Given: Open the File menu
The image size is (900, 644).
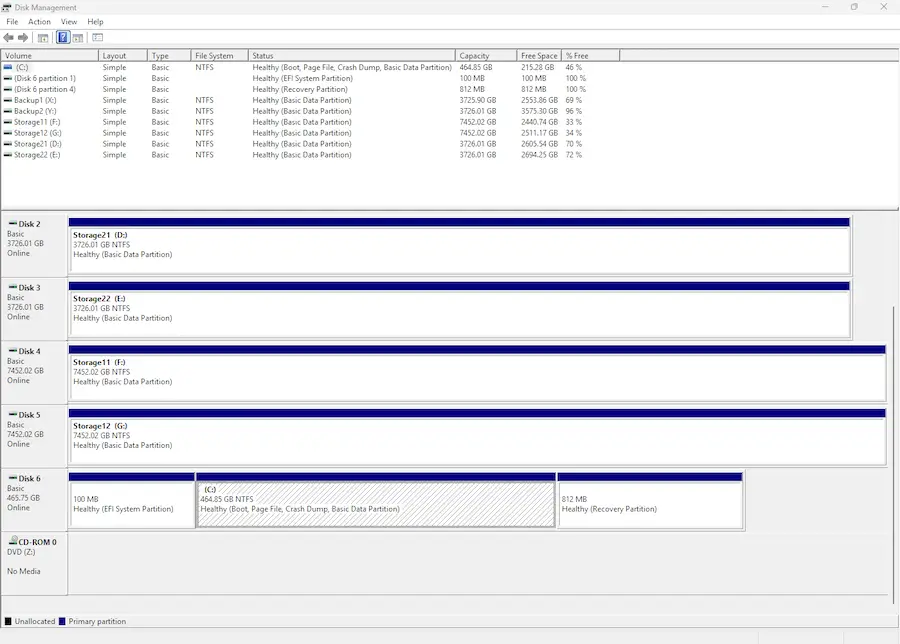Looking at the screenshot, I should 12,22.
